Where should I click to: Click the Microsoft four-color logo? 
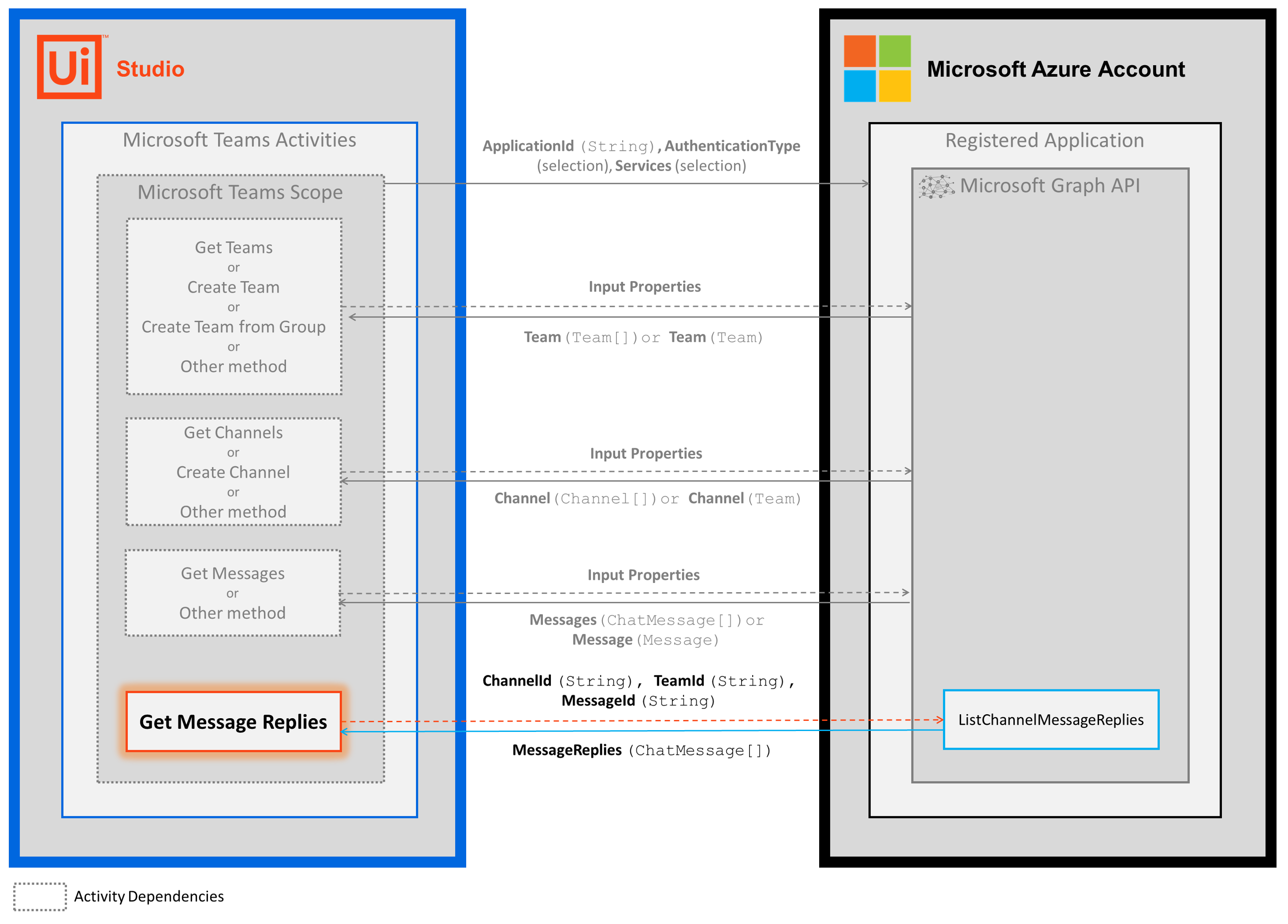(x=877, y=68)
